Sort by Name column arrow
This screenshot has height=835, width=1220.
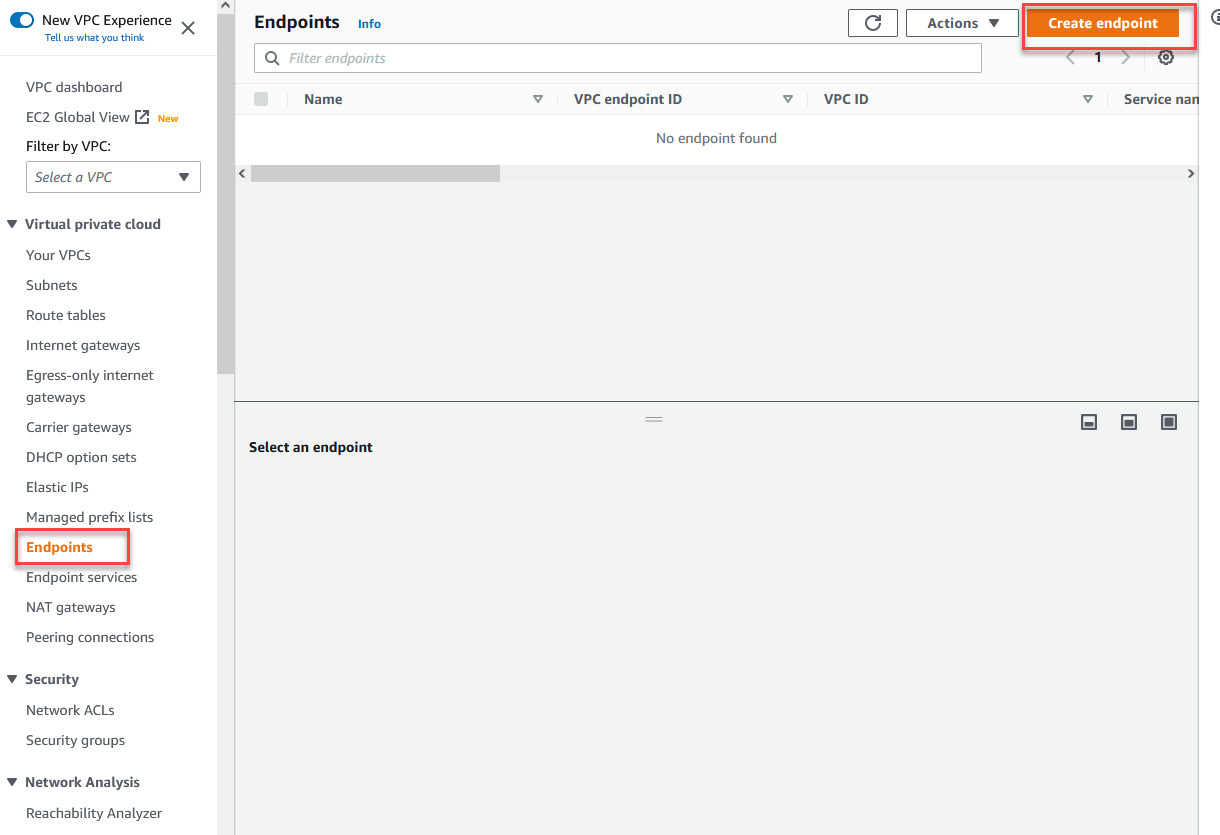click(538, 99)
